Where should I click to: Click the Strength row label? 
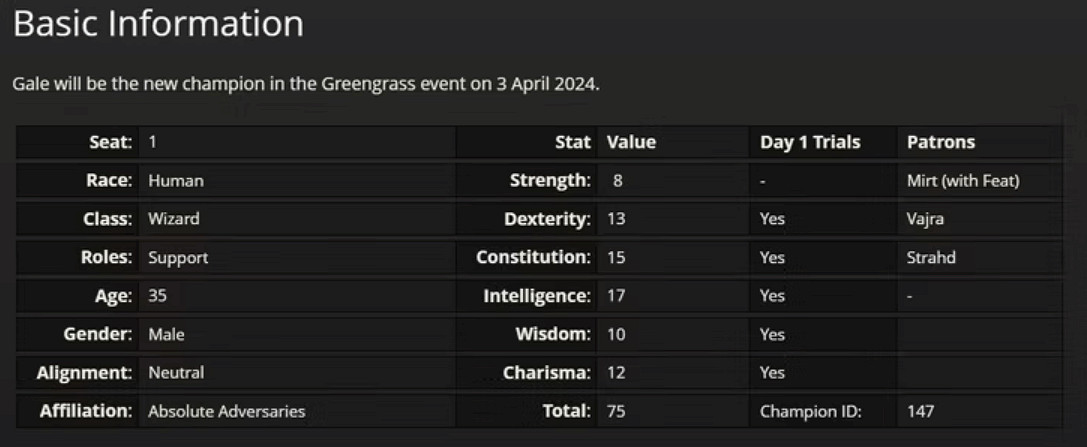coord(550,181)
